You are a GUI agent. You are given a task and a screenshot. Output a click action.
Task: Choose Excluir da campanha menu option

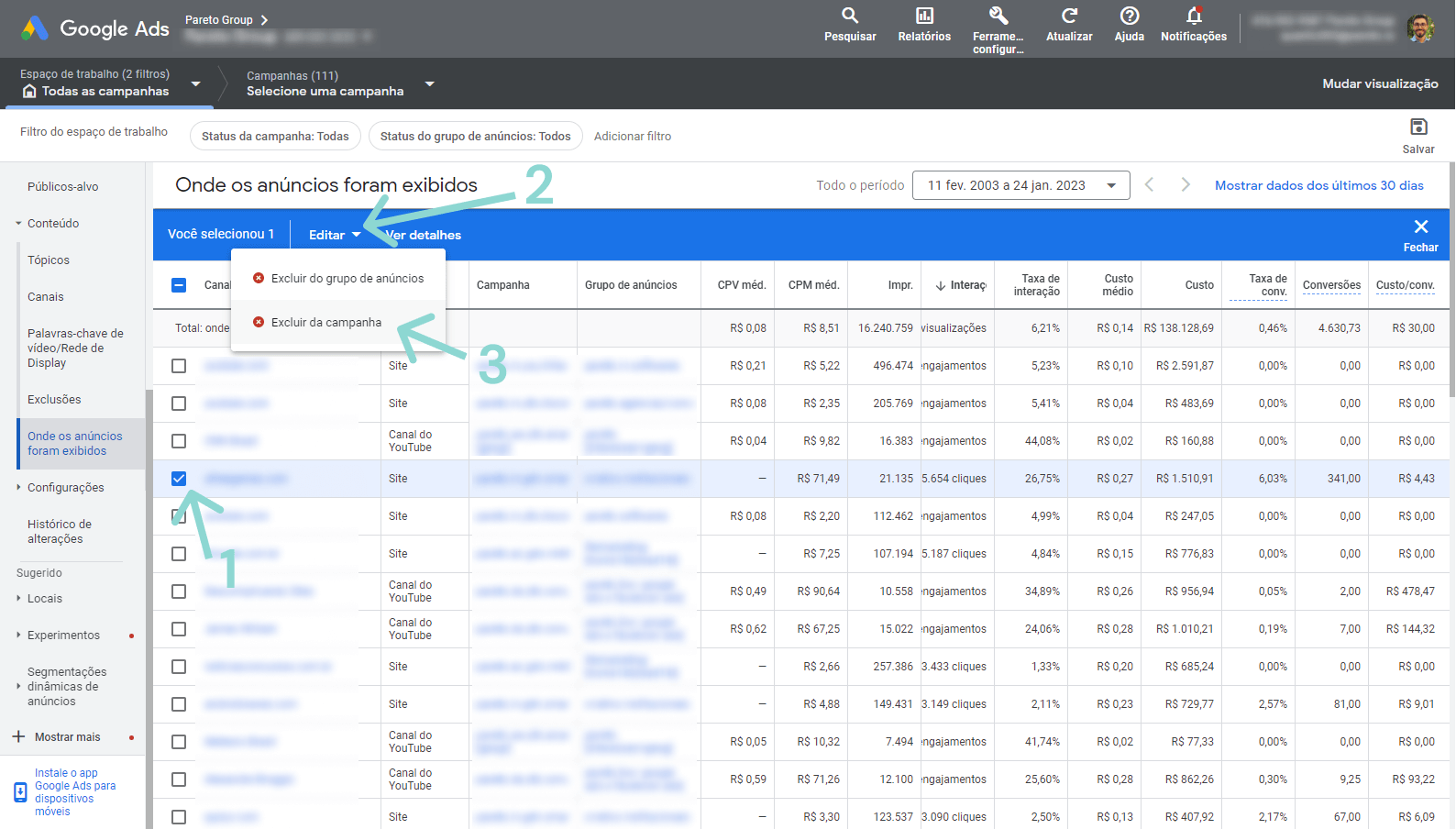(x=325, y=323)
